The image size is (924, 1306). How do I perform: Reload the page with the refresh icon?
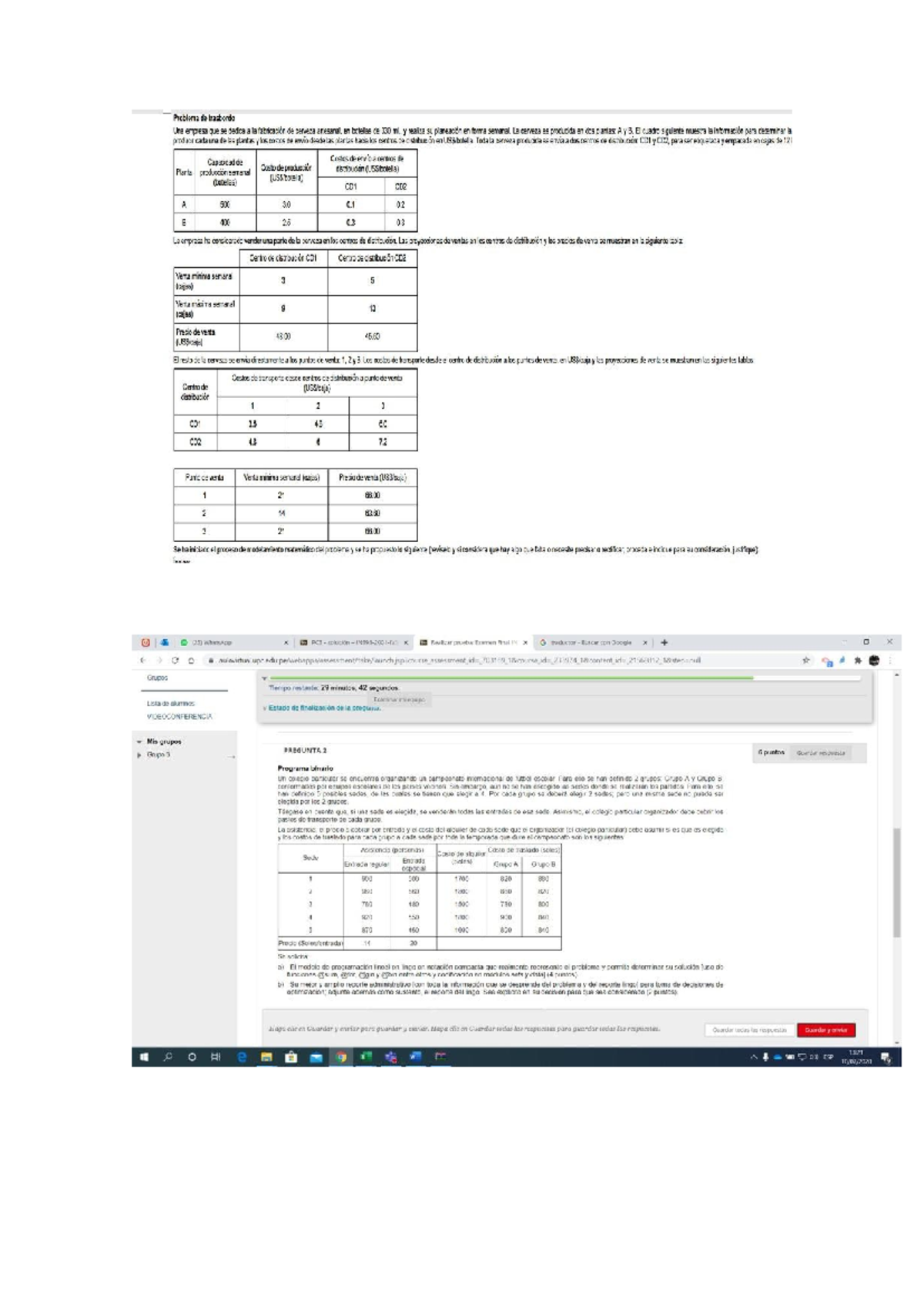pos(175,660)
